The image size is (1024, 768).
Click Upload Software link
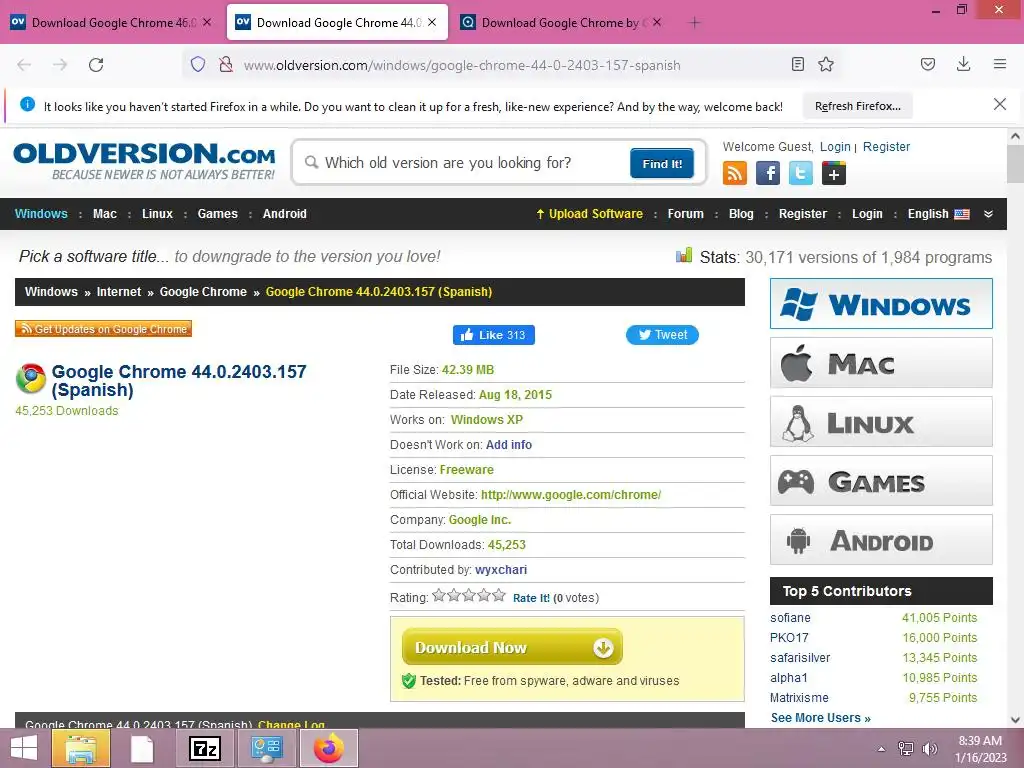point(590,214)
